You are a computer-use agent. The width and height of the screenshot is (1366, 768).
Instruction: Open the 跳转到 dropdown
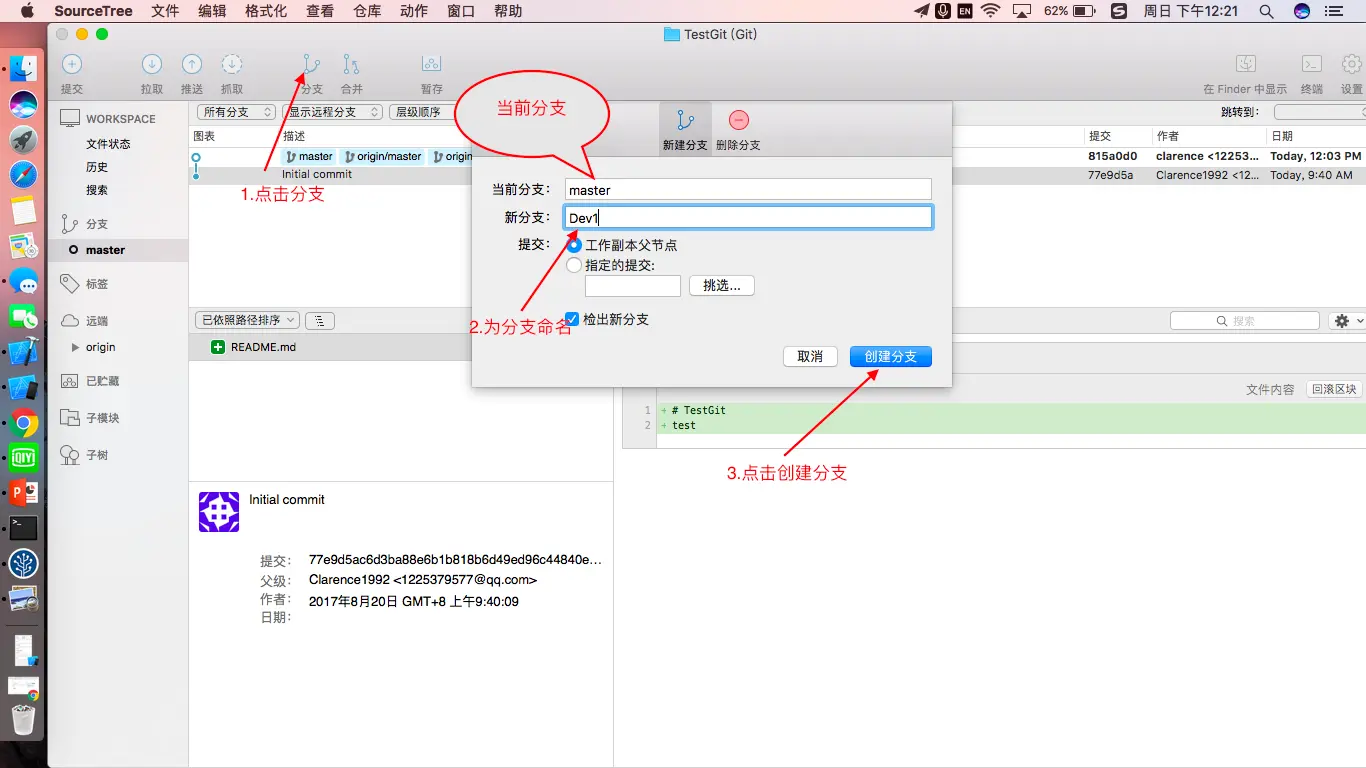(x=1320, y=112)
